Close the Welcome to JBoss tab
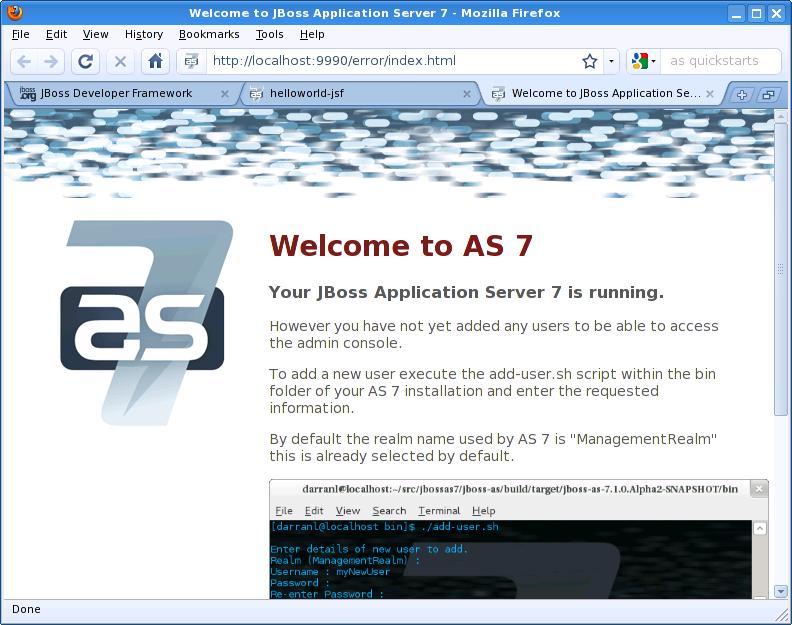792x625 pixels. click(x=710, y=94)
